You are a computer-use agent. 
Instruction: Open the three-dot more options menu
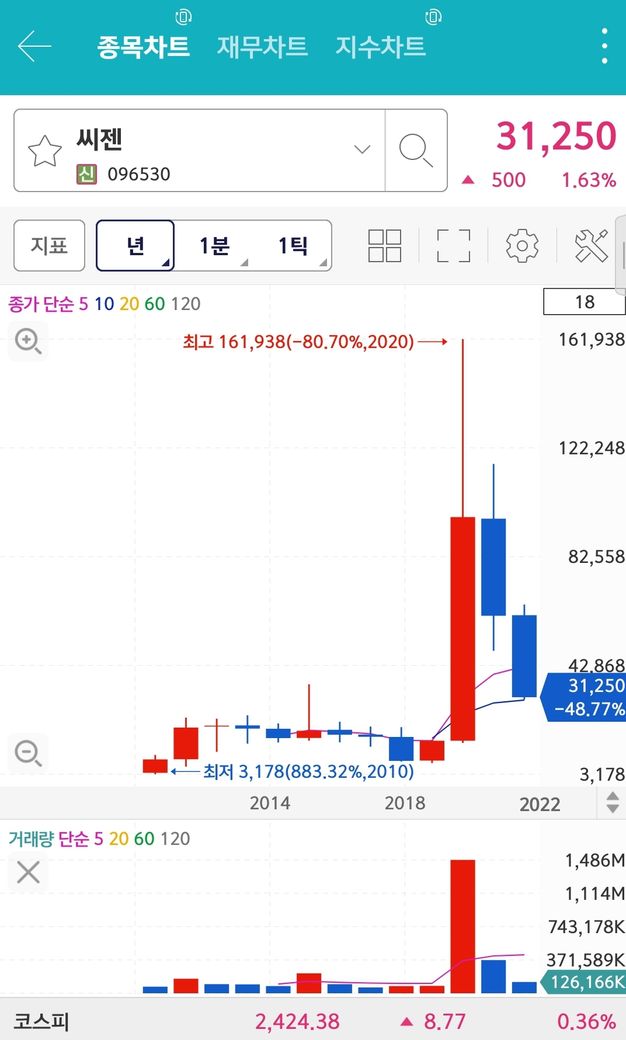(x=604, y=46)
